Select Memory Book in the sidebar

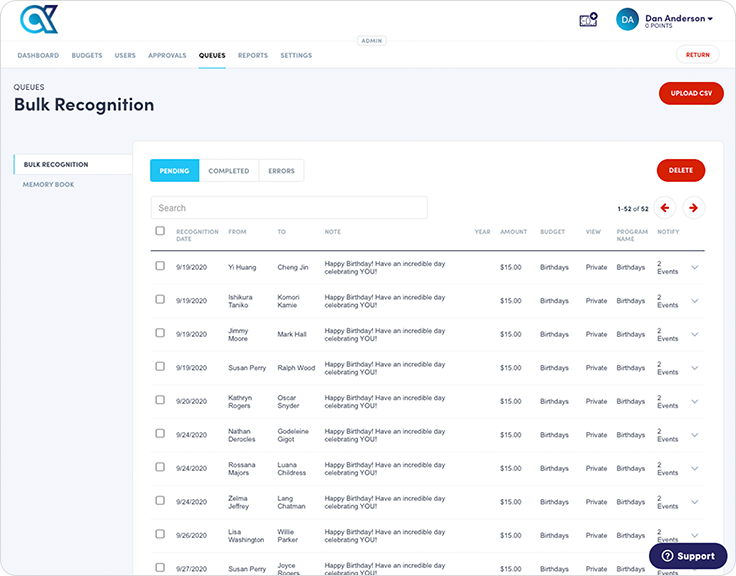(x=49, y=184)
